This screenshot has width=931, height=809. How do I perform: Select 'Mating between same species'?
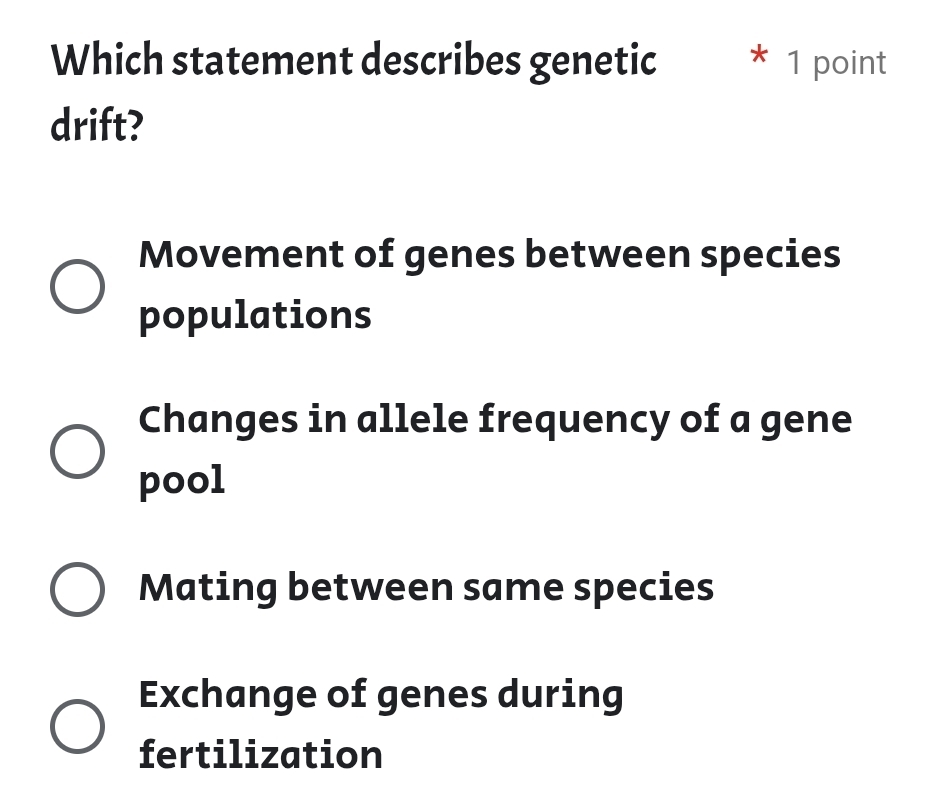pyautogui.click(x=425, y=588)
